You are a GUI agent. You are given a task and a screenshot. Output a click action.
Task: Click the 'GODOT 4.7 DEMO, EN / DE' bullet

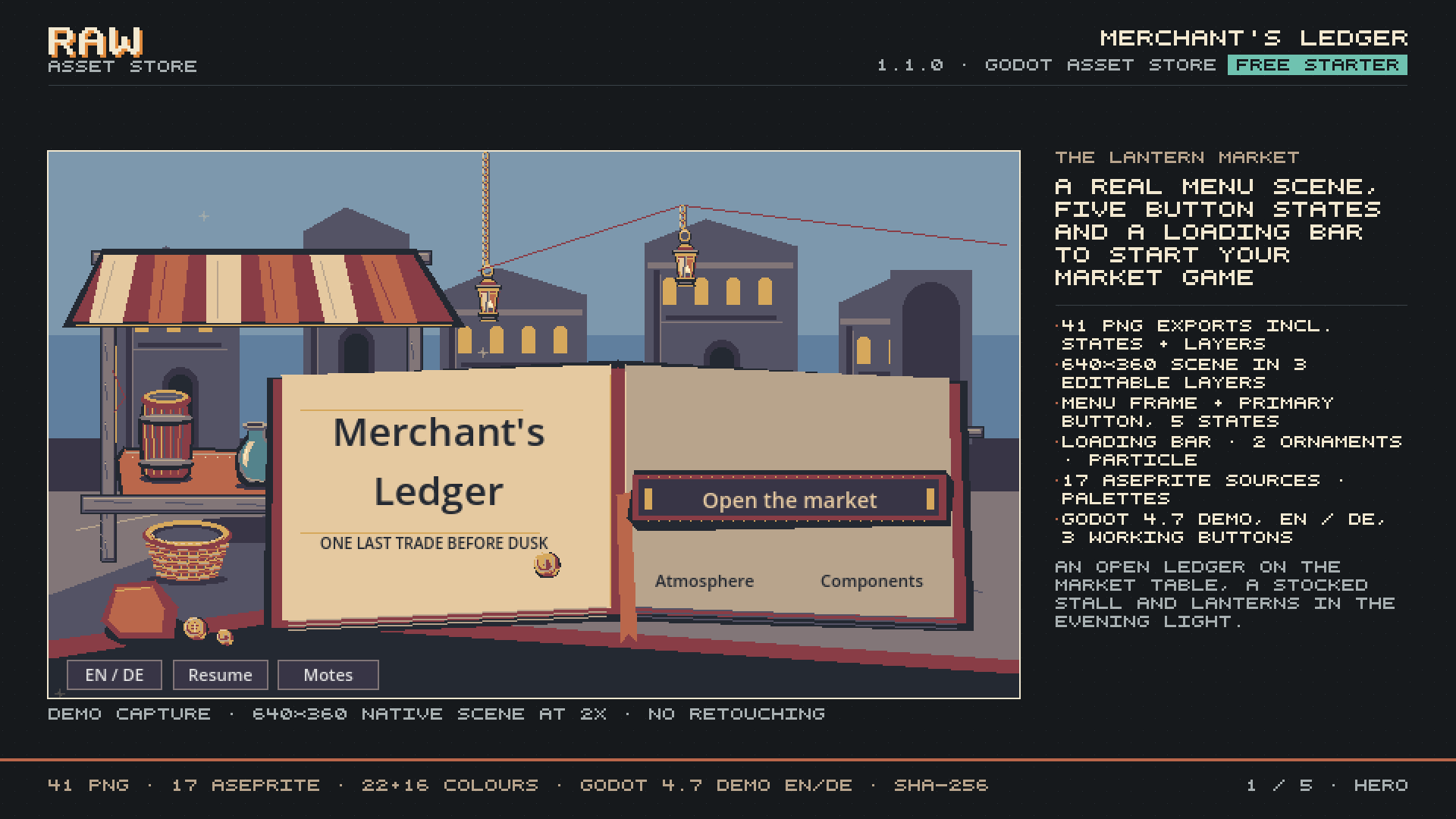pyautogui.click(x=1220, y=528)
